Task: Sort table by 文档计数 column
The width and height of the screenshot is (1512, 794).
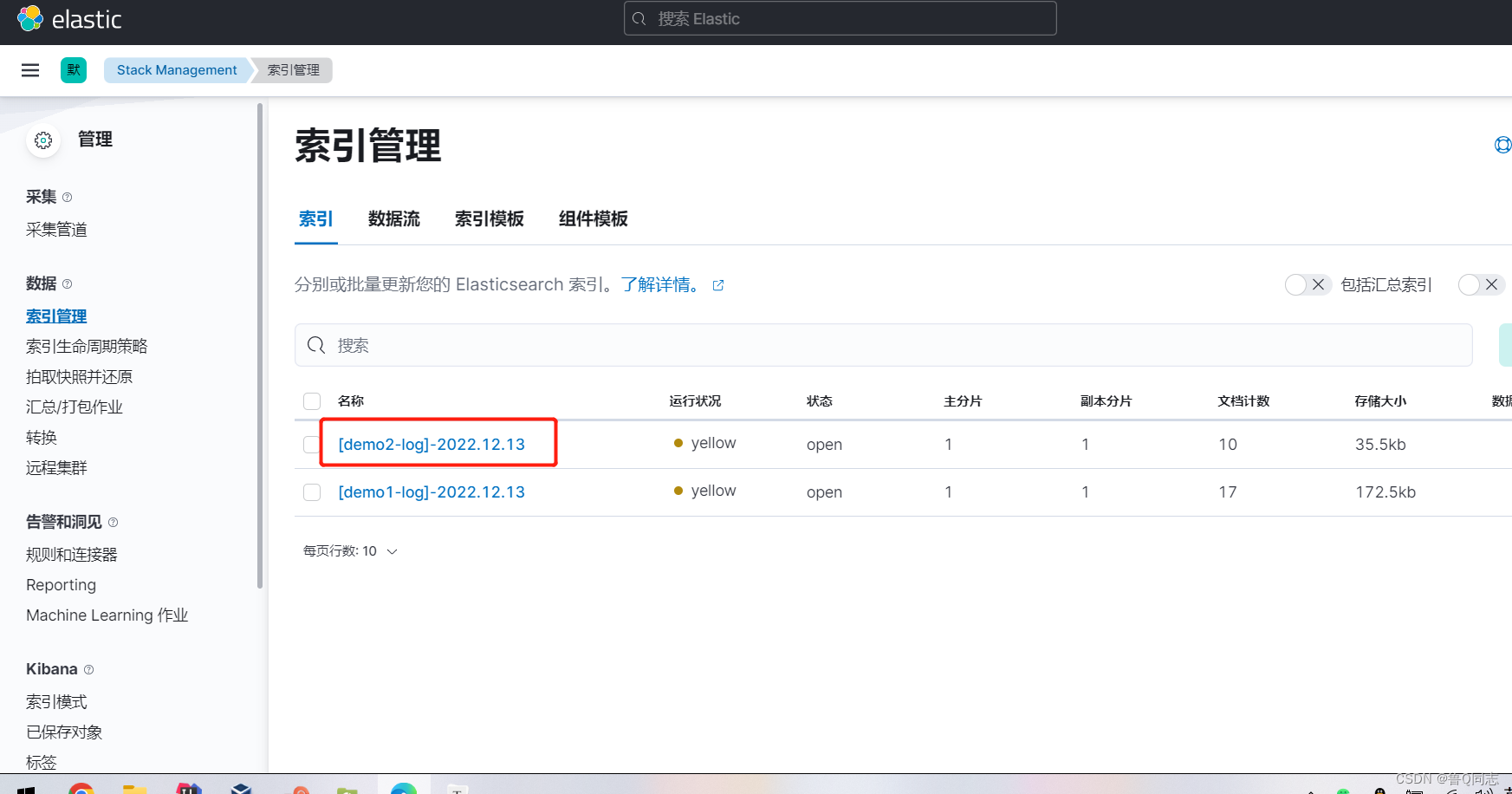Action: [1244, 401]
